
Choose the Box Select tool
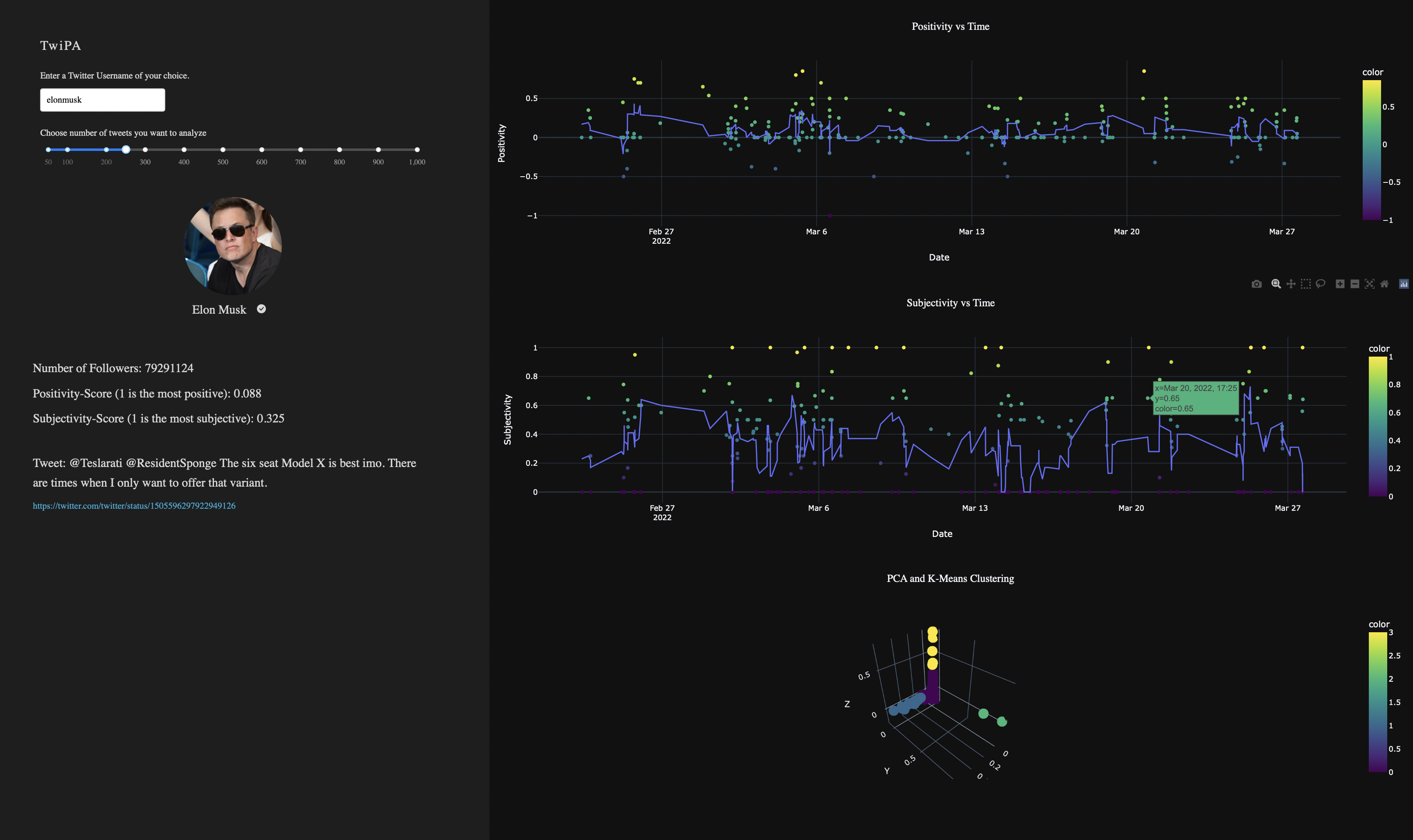coord(1305,284)
